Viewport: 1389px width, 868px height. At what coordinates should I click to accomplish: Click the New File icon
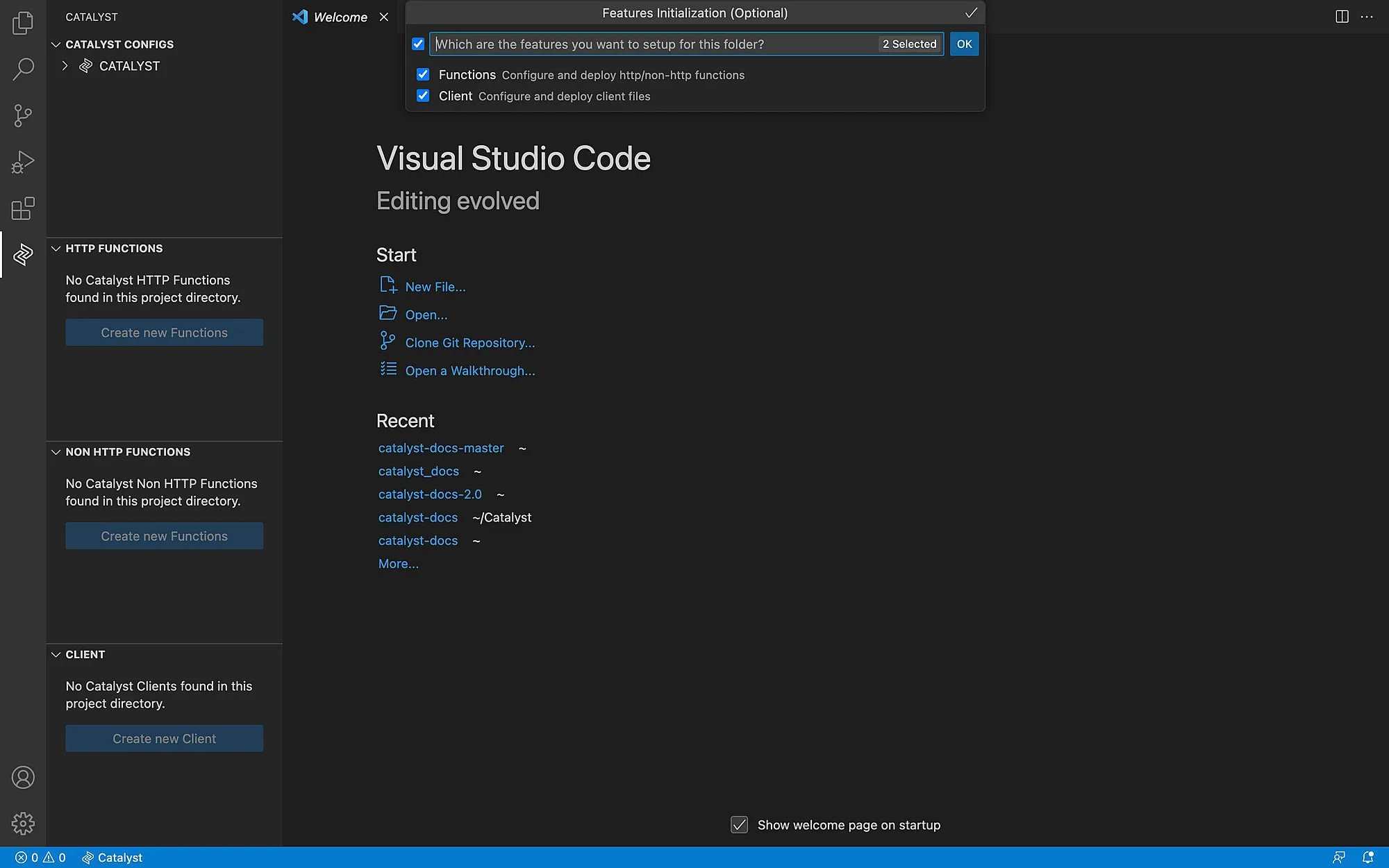point(388,285)
